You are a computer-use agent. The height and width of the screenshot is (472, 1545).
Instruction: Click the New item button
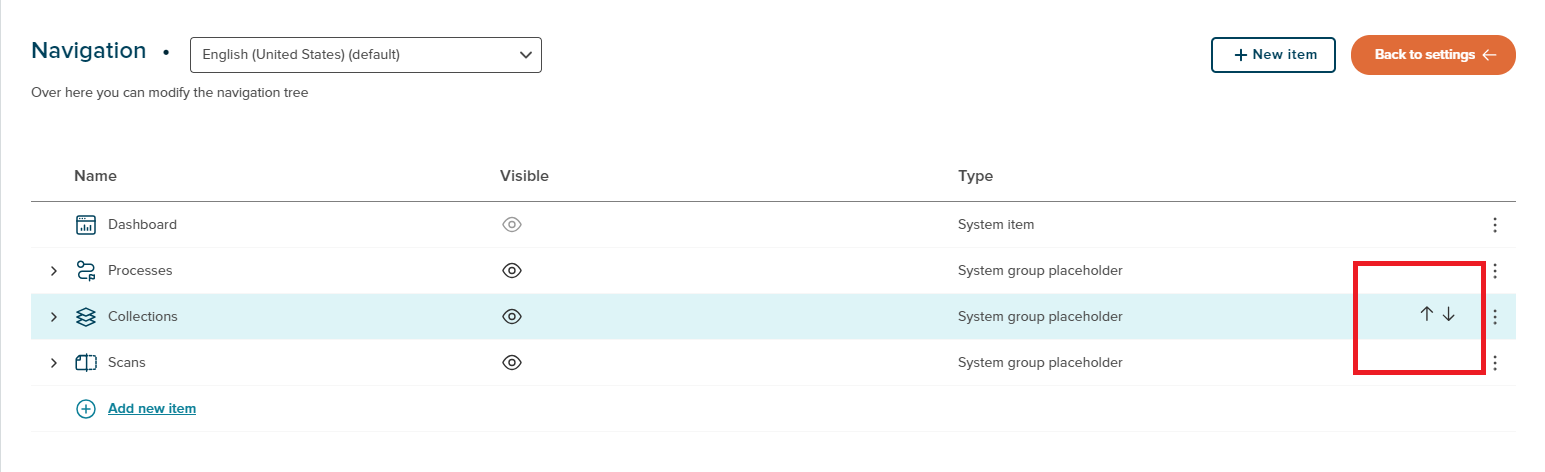1273,55
